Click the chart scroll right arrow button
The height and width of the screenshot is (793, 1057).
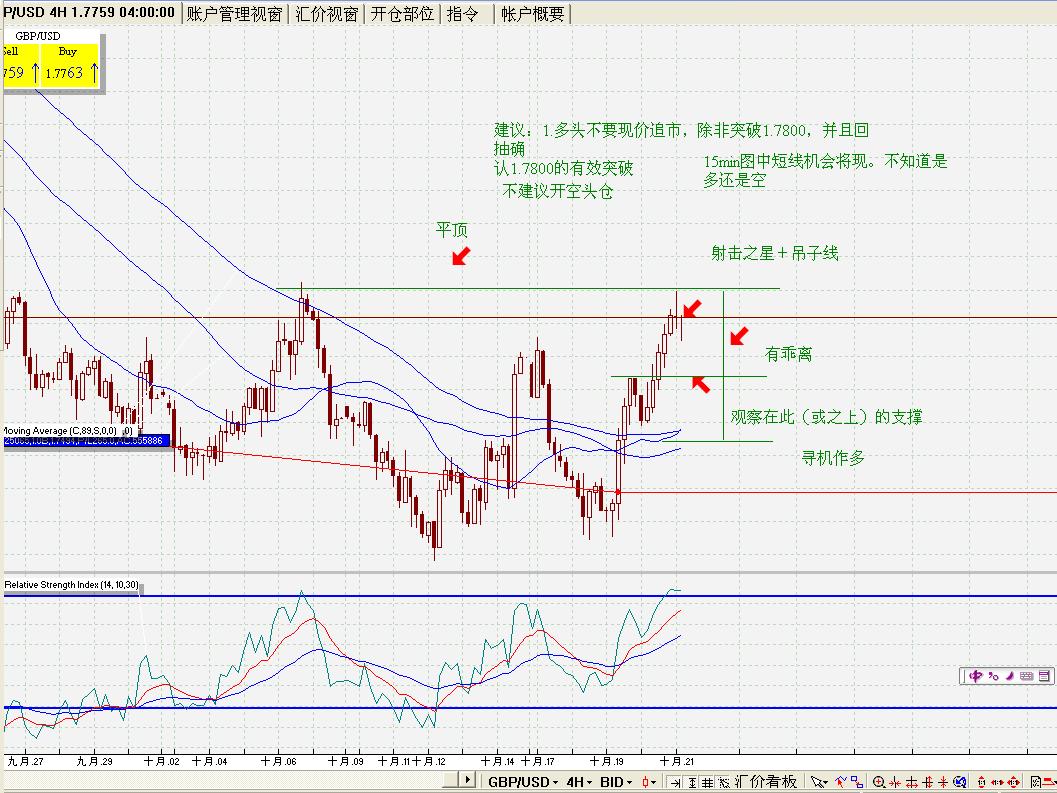pyautogui.click(x=467, y=780)
